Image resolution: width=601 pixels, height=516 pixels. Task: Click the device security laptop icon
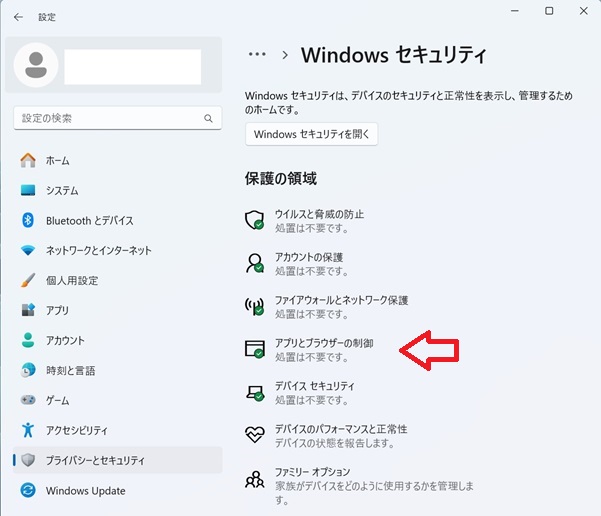255,393
